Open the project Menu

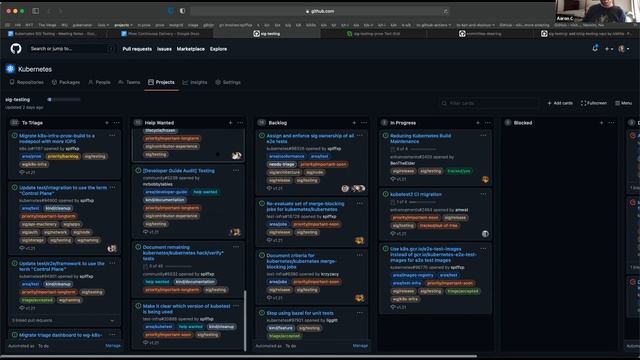tap(624, 103)
